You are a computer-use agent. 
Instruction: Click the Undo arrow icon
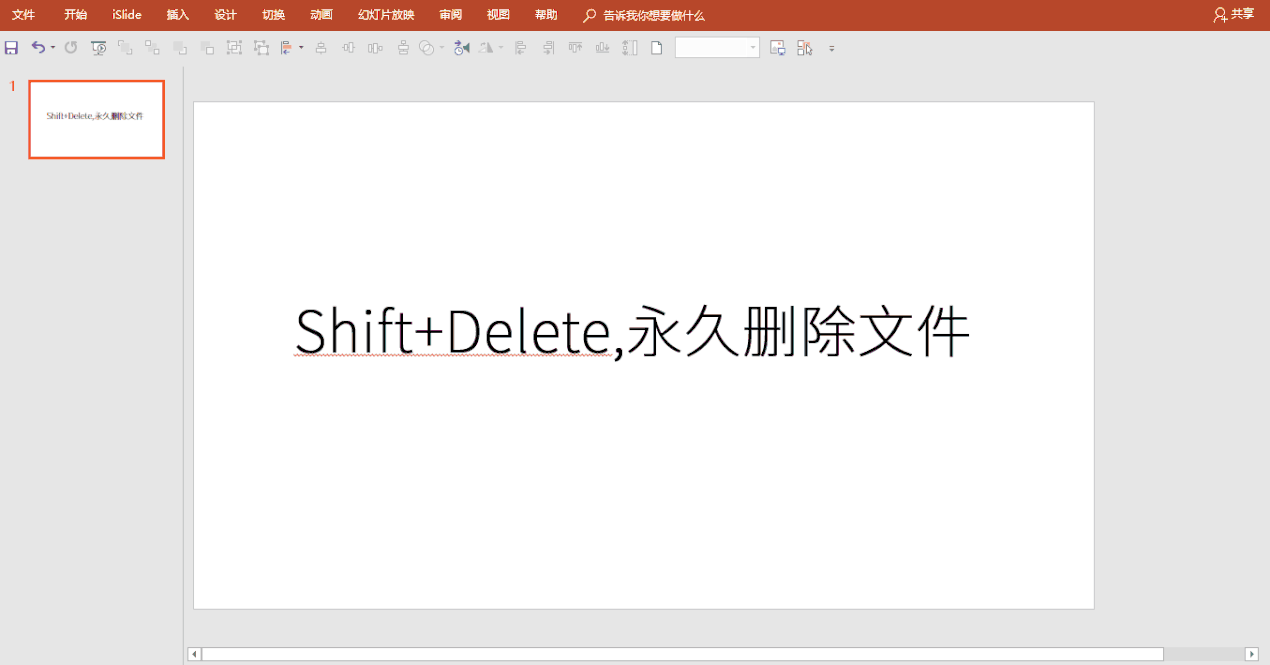tap(38, 47)
